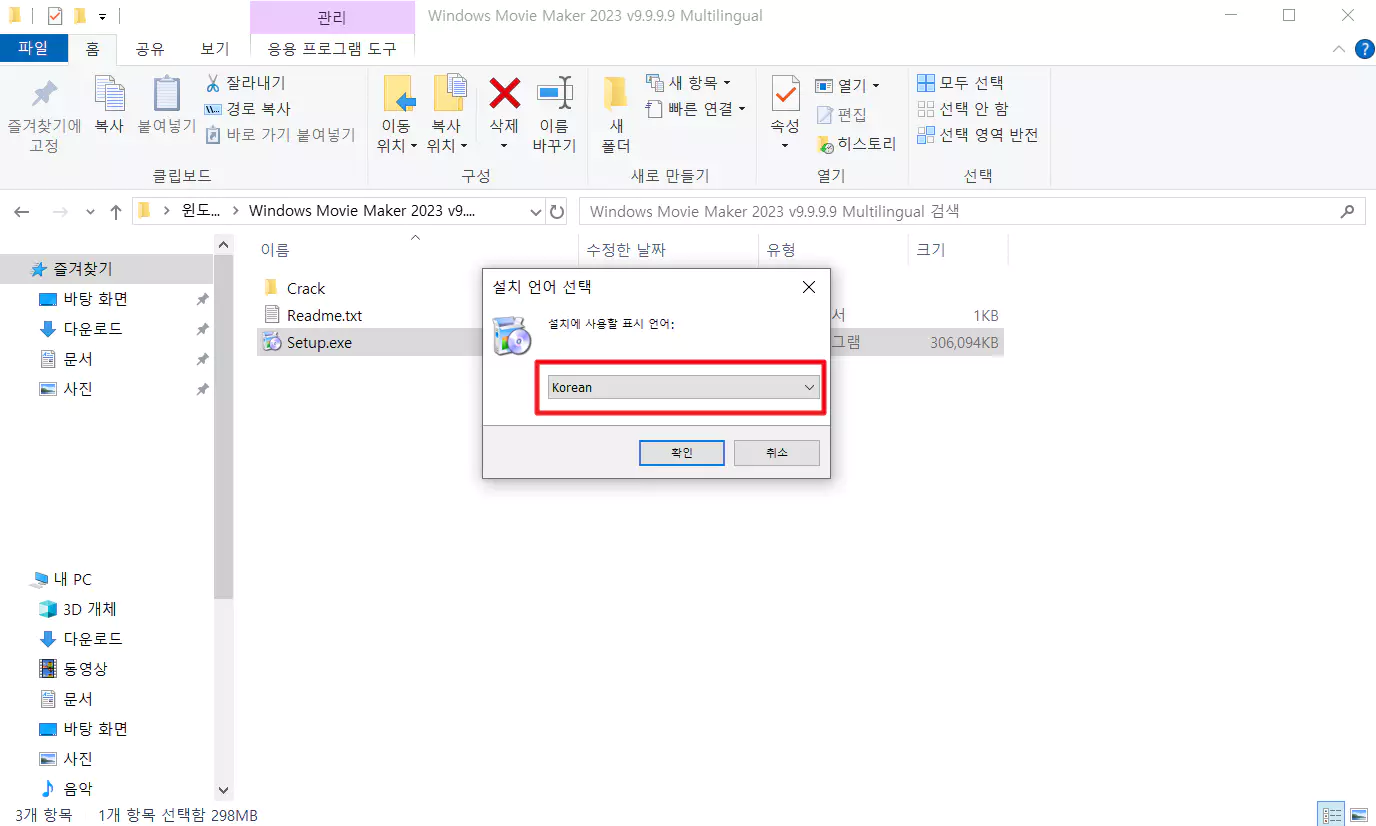Click Select all (모두 선택)
The image size is (1376, 826).
pyautogui.click(x=960, y=83)
